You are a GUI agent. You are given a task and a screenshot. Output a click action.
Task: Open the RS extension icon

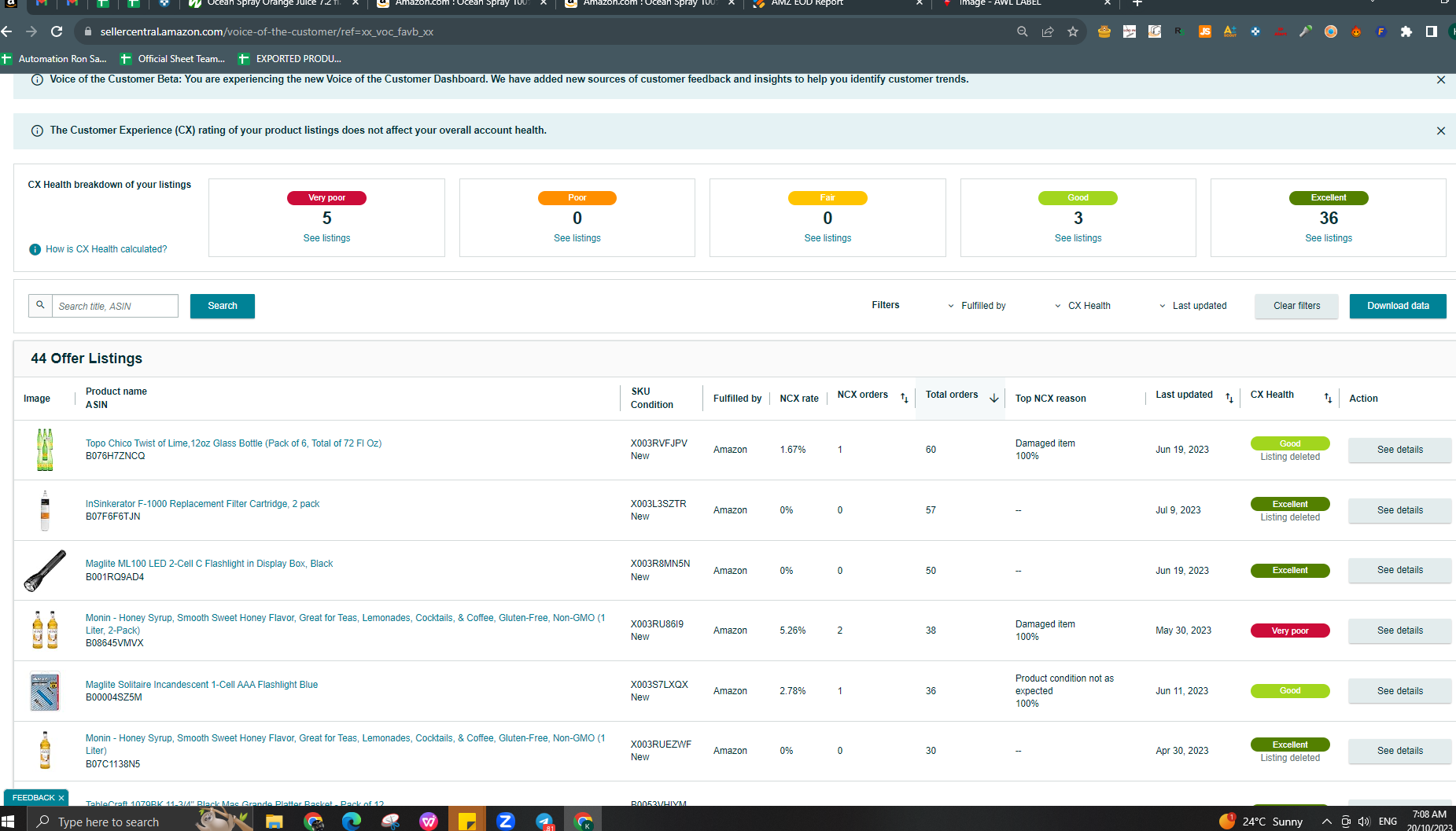(x=1180, y=31)
